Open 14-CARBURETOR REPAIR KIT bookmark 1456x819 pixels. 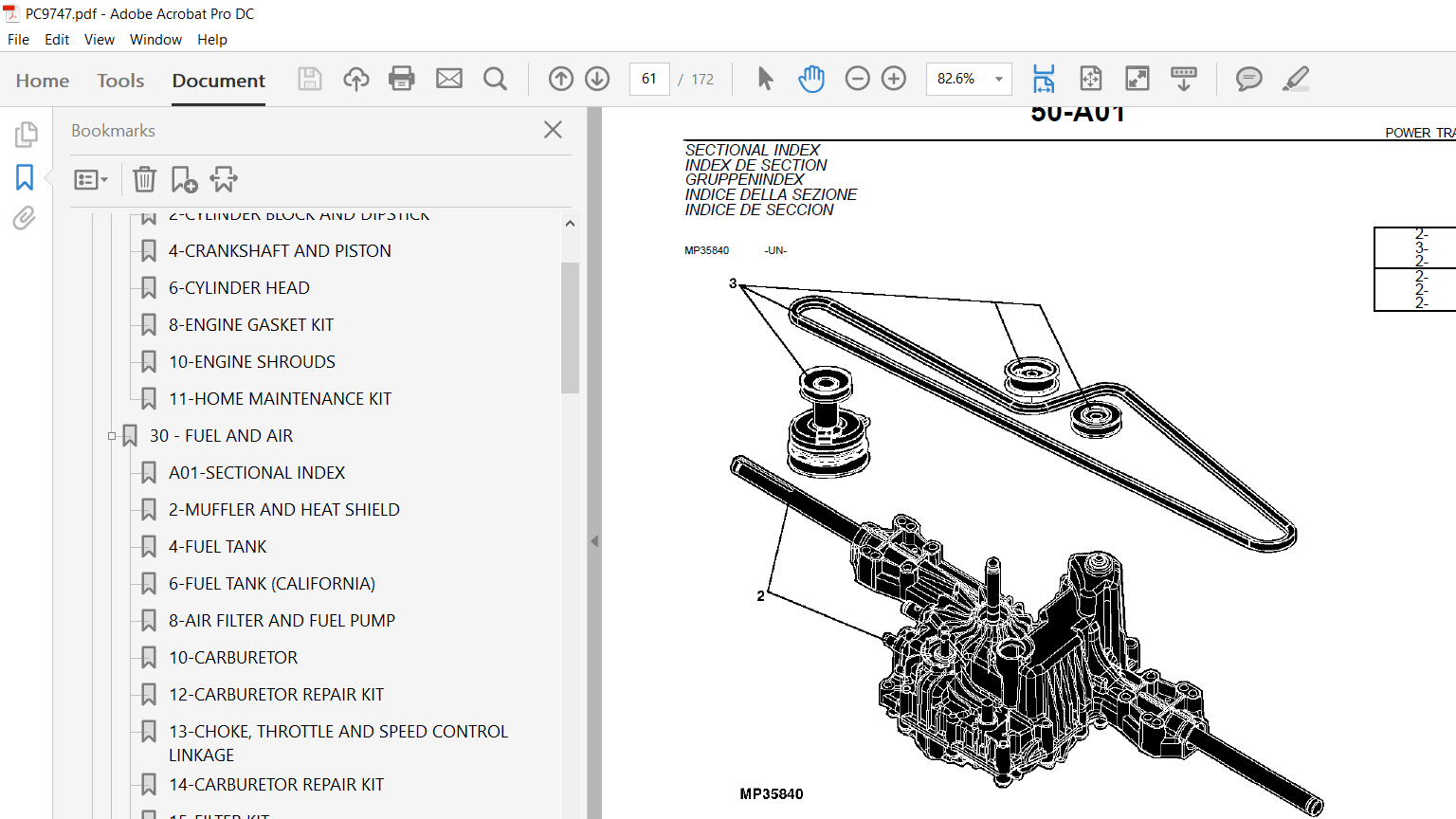click(276, 785)
